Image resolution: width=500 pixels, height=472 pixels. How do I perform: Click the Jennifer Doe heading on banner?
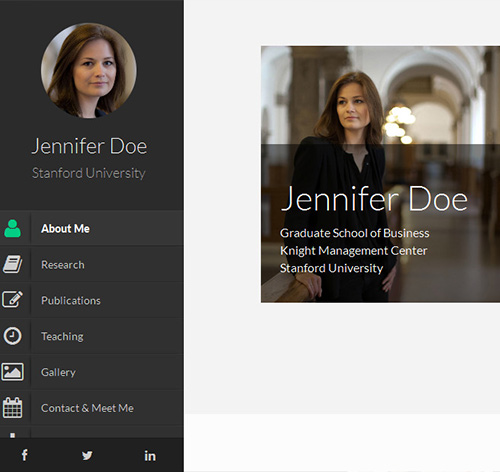point(374,199)
